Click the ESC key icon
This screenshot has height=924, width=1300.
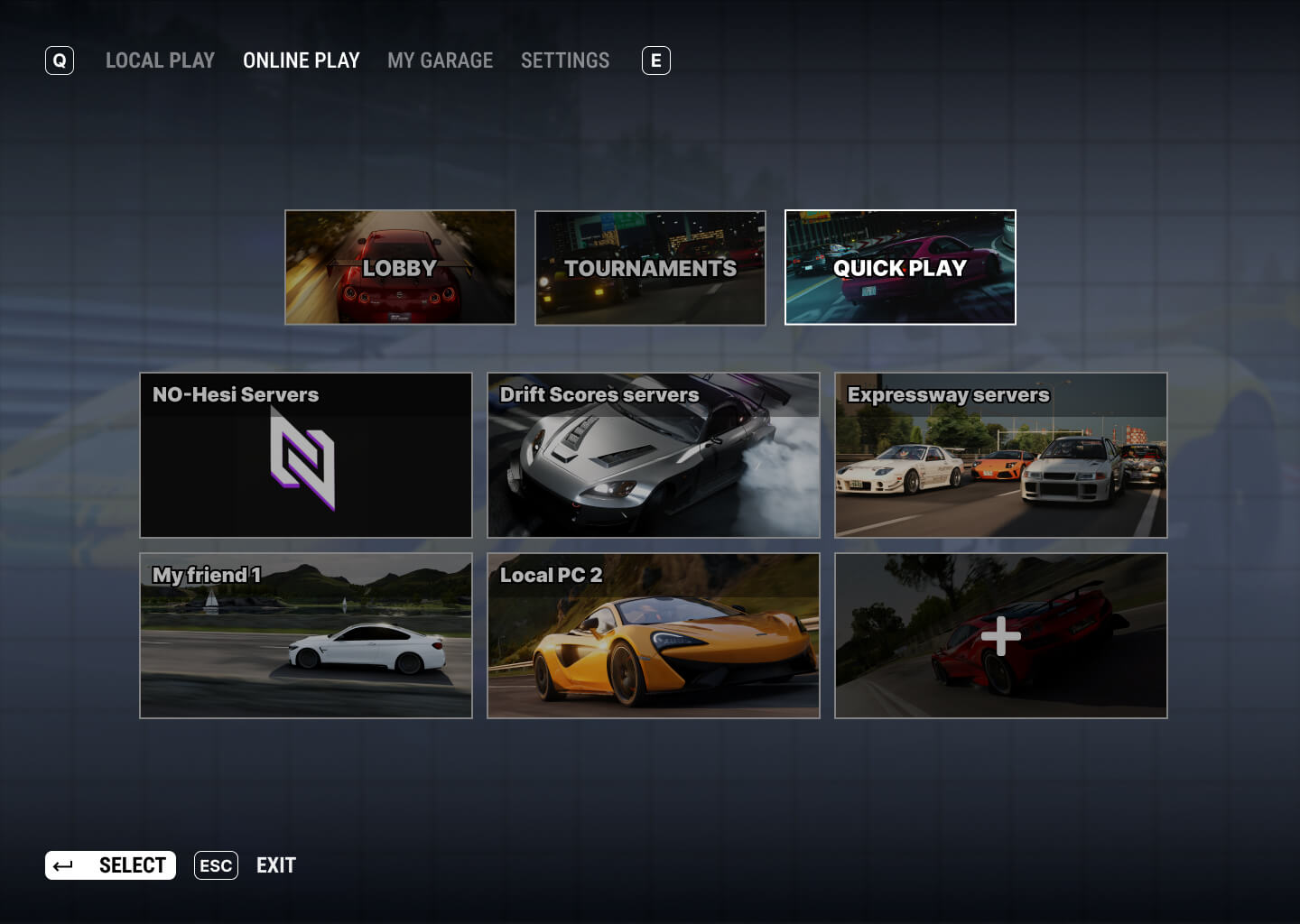coord(216,865)
